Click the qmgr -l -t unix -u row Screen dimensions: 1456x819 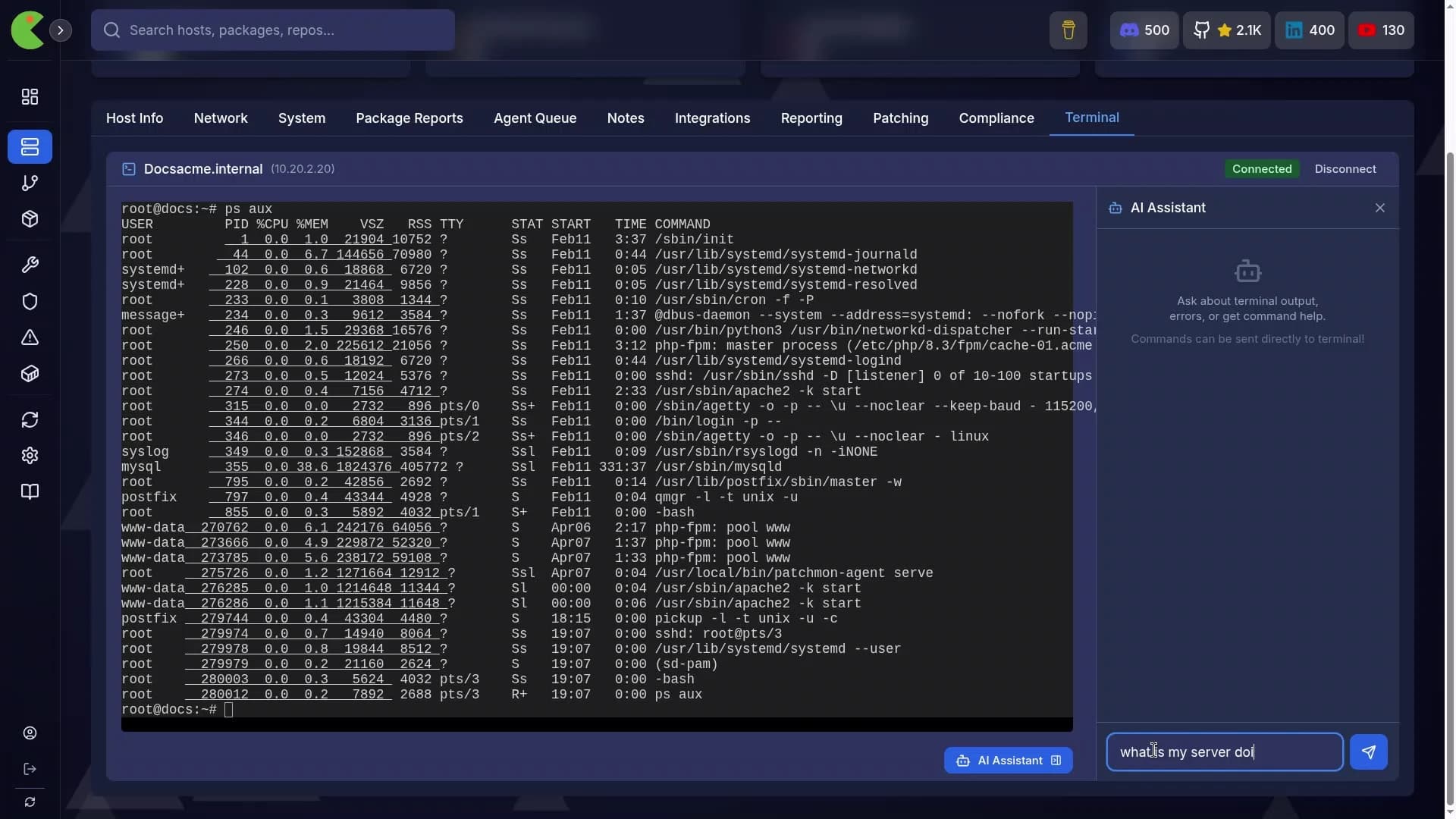[x=460, y=497]
